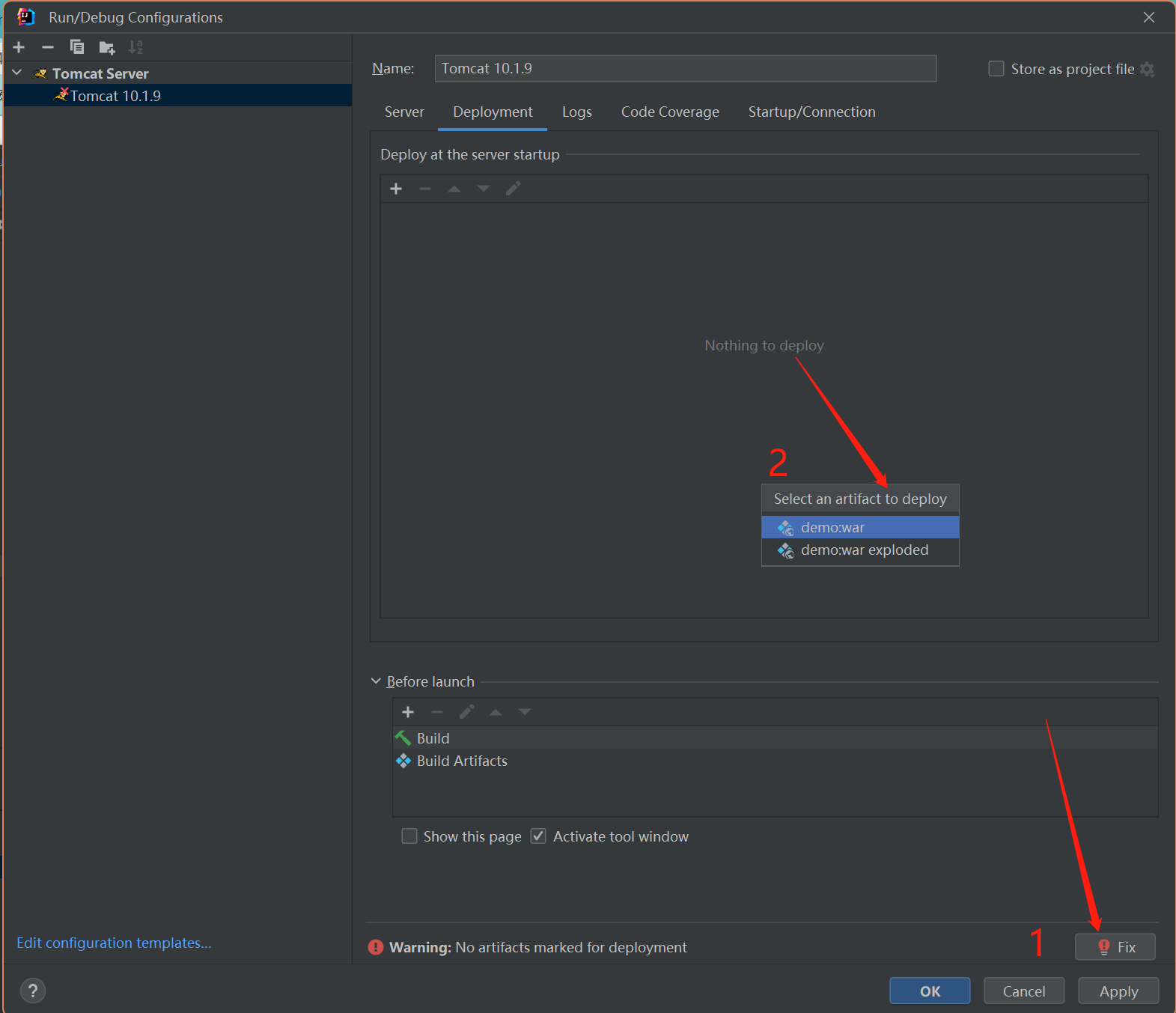The width and height of the screenshot is (1176, 1013).
Task: Add deployment artifact plus icon
Action: (x=397, y=189)
